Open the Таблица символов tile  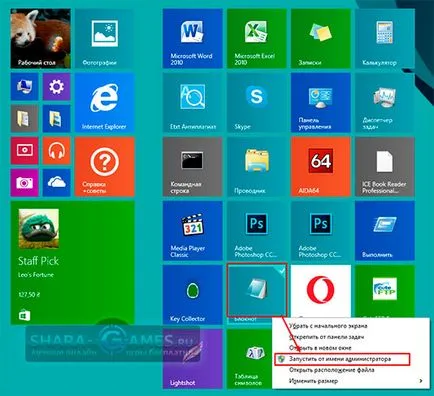(x=250, y=359)
